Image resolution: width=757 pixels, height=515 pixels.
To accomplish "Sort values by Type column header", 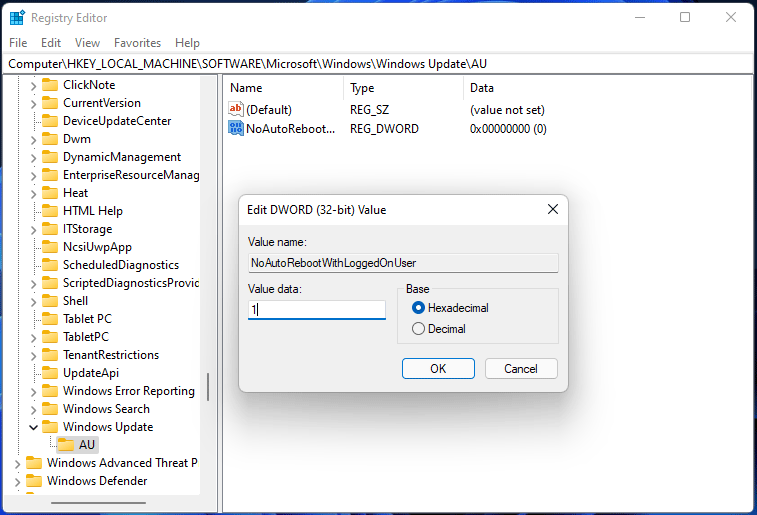I will (x=403, y=88).
